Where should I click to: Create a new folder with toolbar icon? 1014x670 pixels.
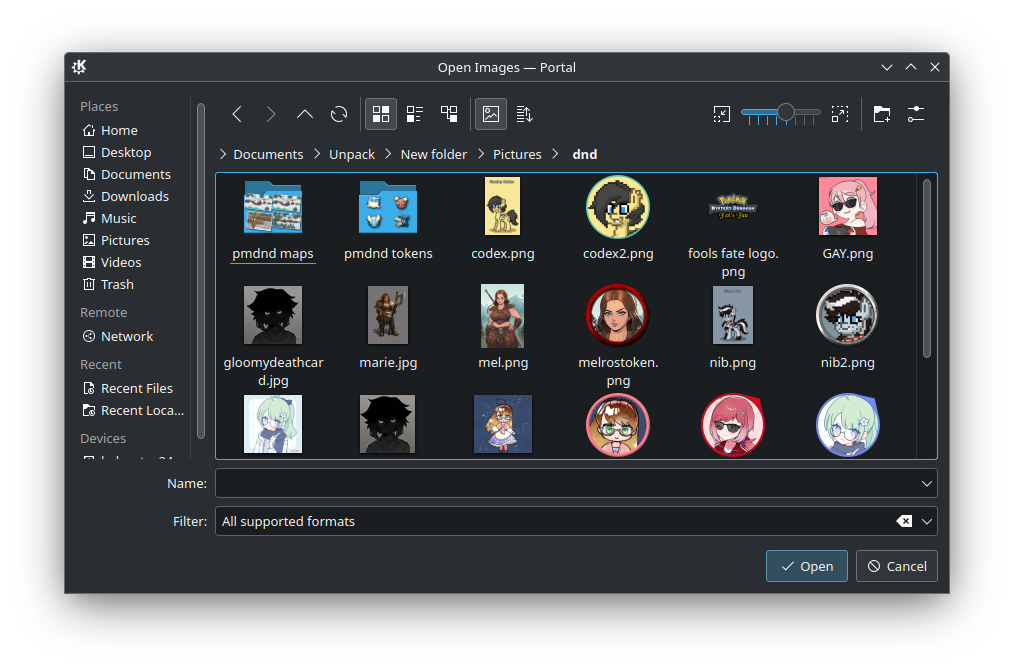coord(881,114)
